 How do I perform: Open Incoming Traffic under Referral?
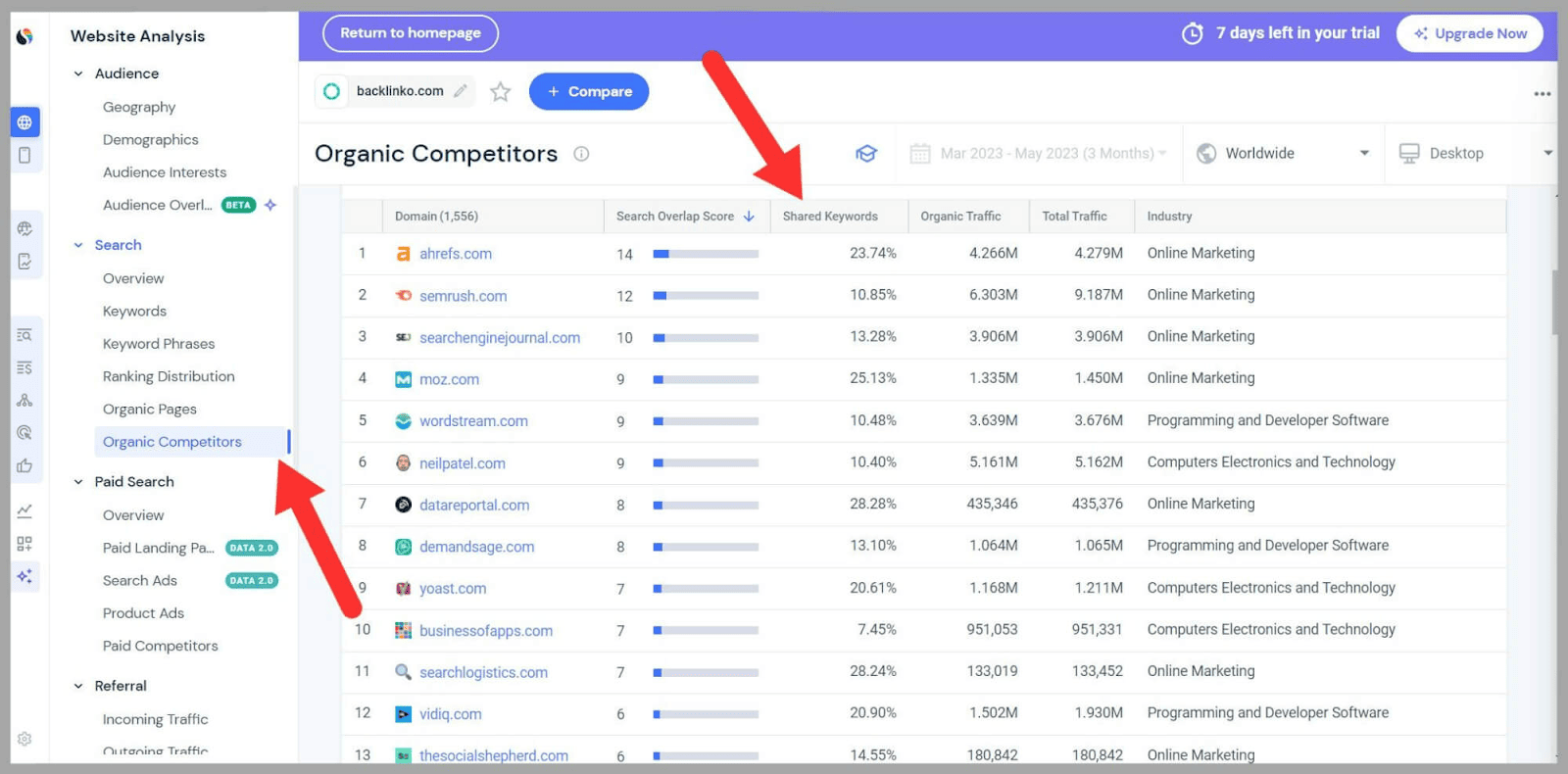[155, 719]
